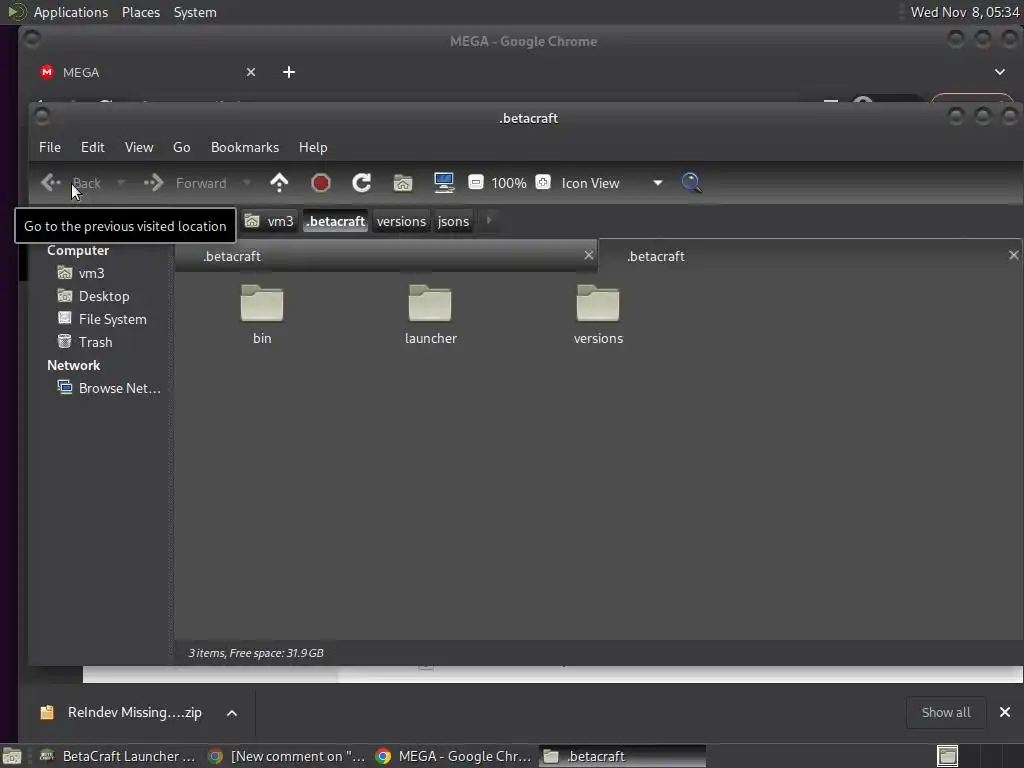Screen dimensions: 1024x768
Task: Open the Home folder toolbar icon
Action: click(403, 183)
